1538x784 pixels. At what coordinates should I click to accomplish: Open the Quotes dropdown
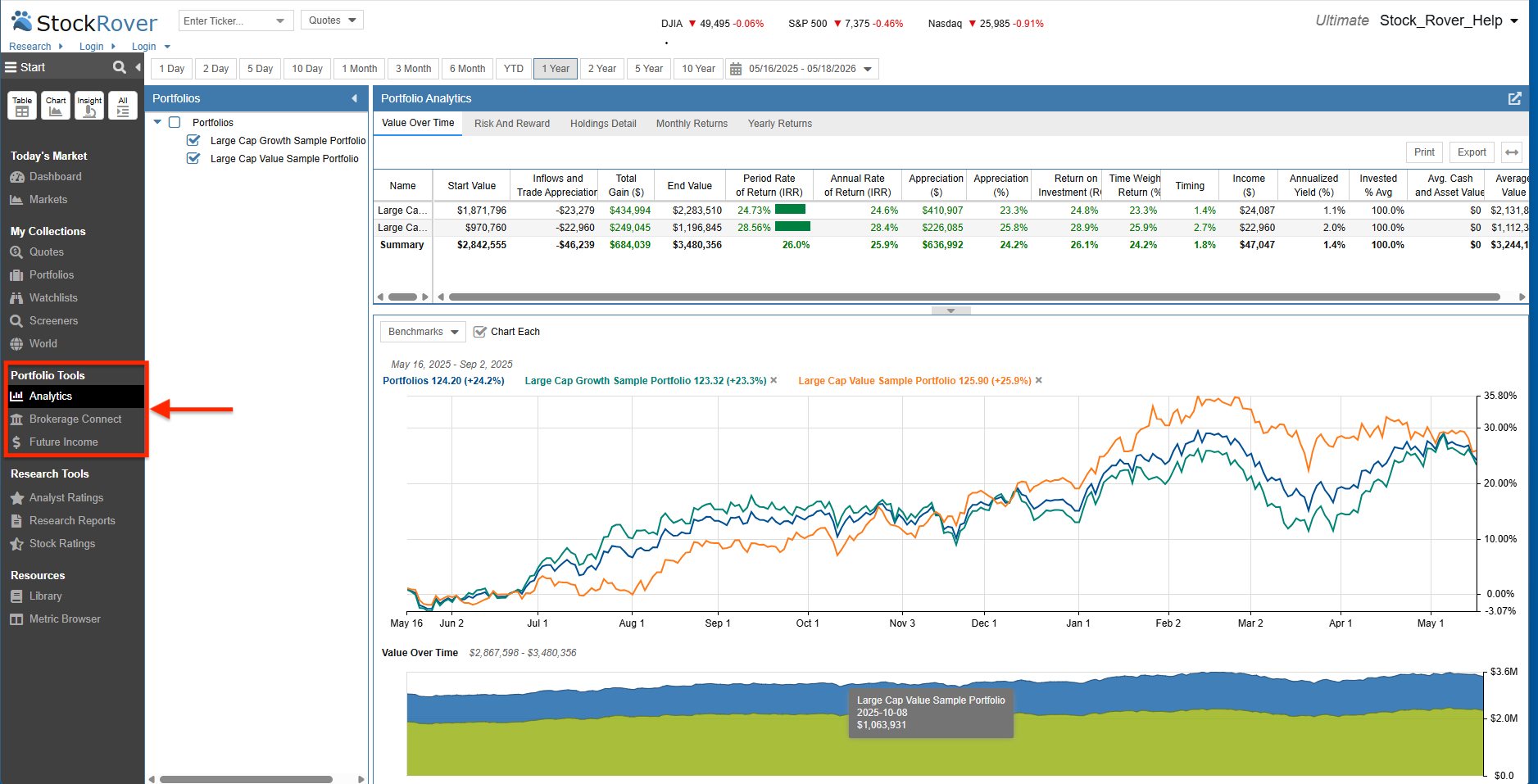[332, 20]
